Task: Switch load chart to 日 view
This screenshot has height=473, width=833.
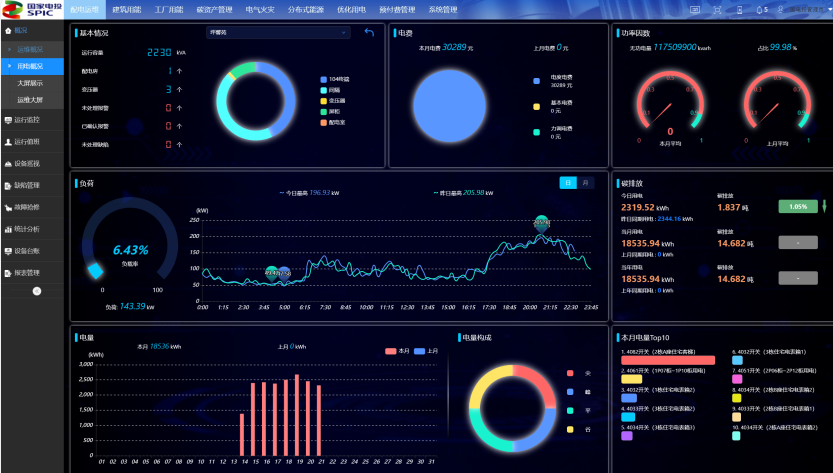Action: pyautogui.click(x=569, y=183)
